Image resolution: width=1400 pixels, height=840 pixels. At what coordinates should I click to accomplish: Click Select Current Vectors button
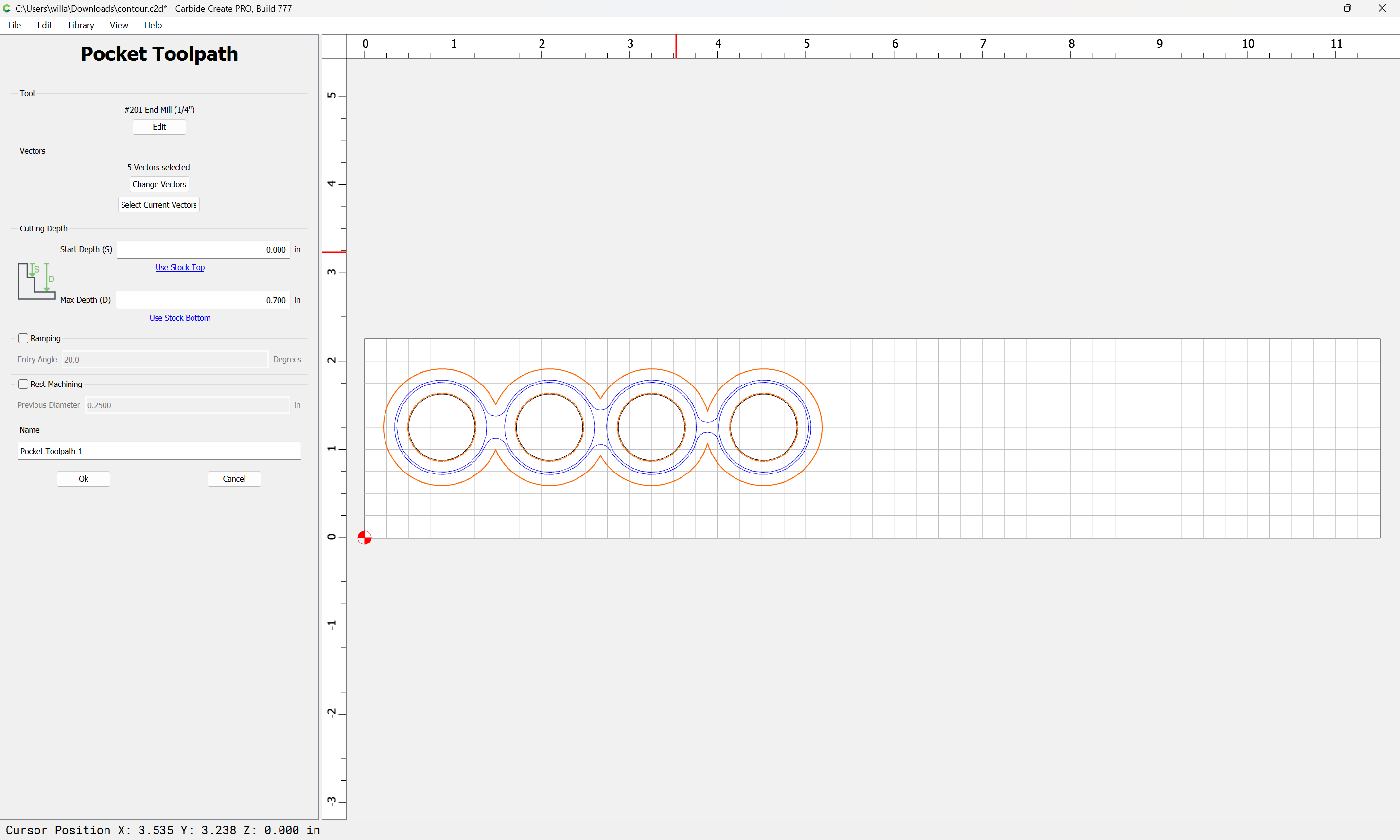tap(158, 205)
